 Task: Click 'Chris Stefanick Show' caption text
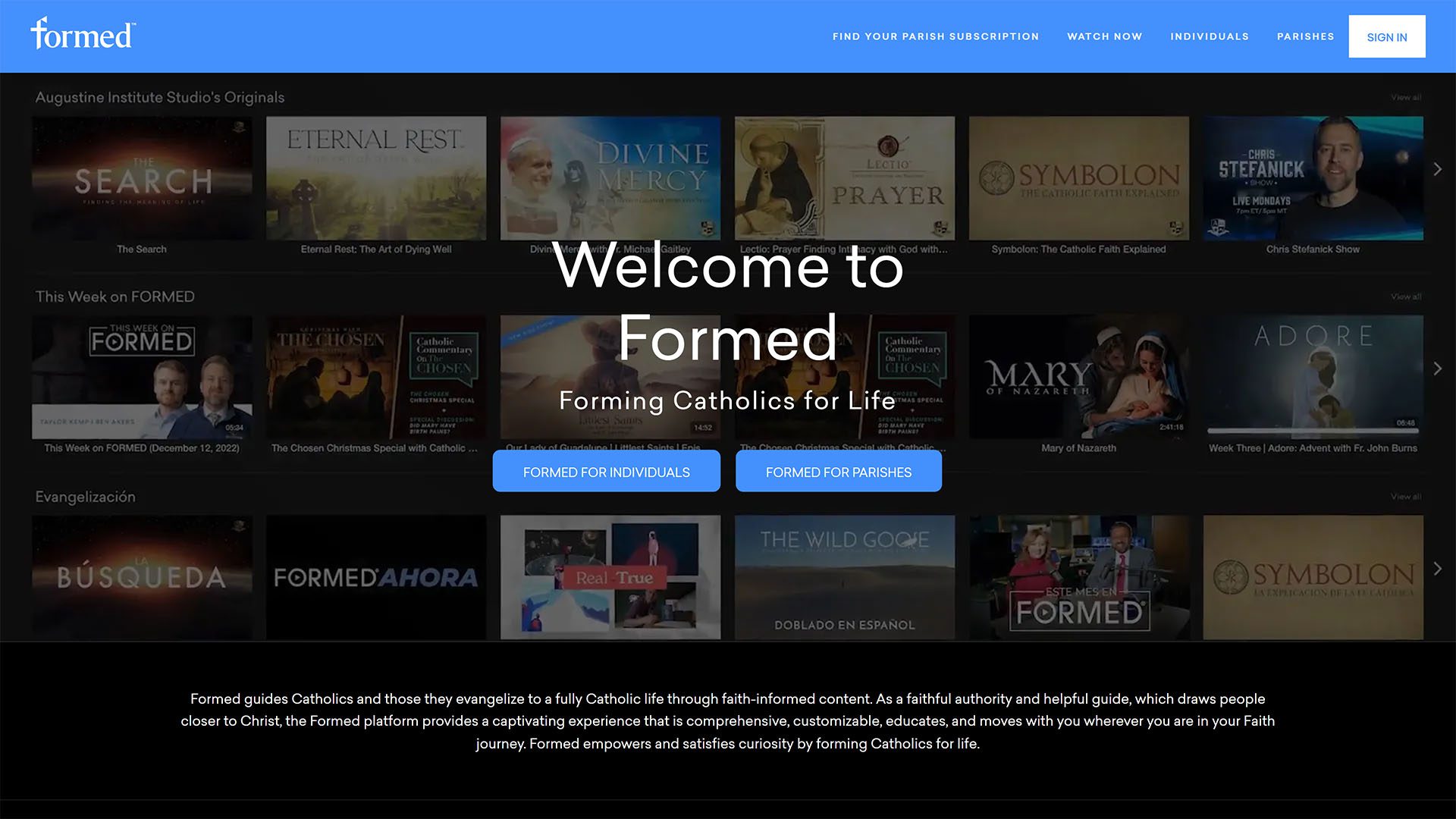pos(1313,249)
